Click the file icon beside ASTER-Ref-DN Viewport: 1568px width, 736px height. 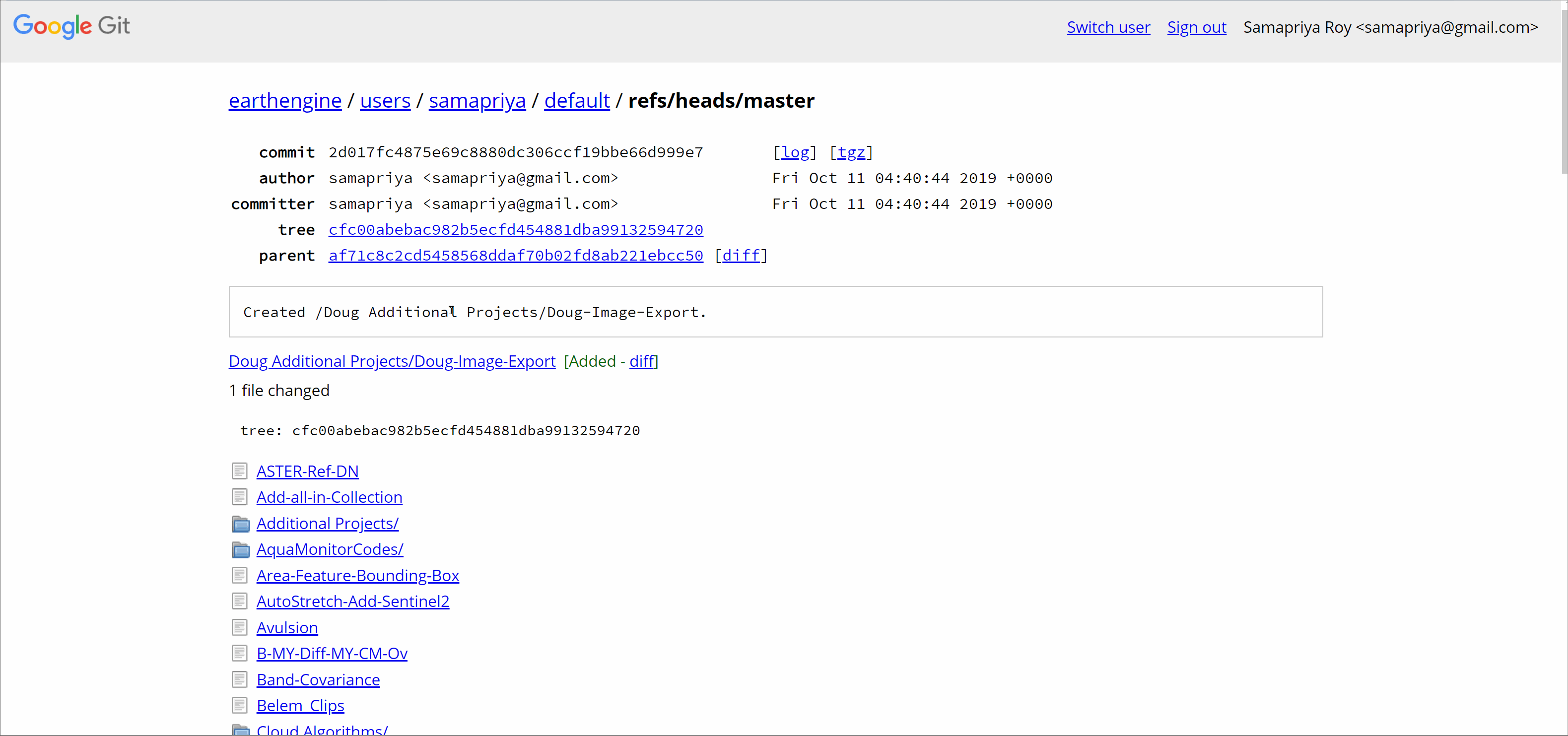pos(239,471)
